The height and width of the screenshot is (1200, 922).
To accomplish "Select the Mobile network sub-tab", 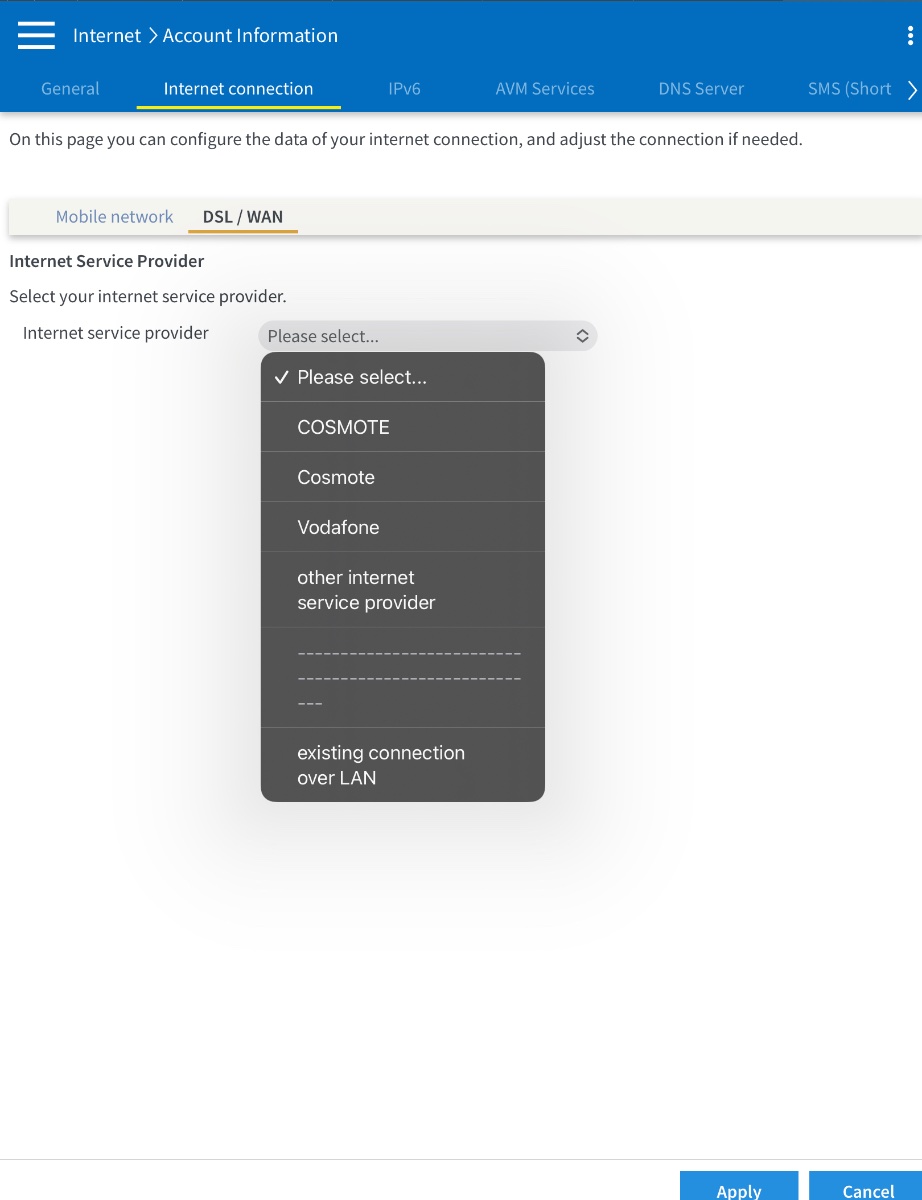I will tap(114, 216).
